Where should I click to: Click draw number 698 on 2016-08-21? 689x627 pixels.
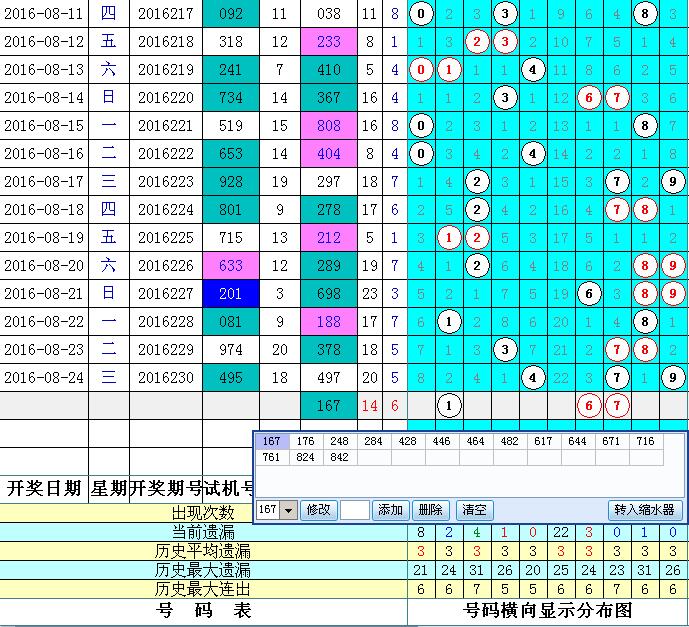click(x=329, y=294)
